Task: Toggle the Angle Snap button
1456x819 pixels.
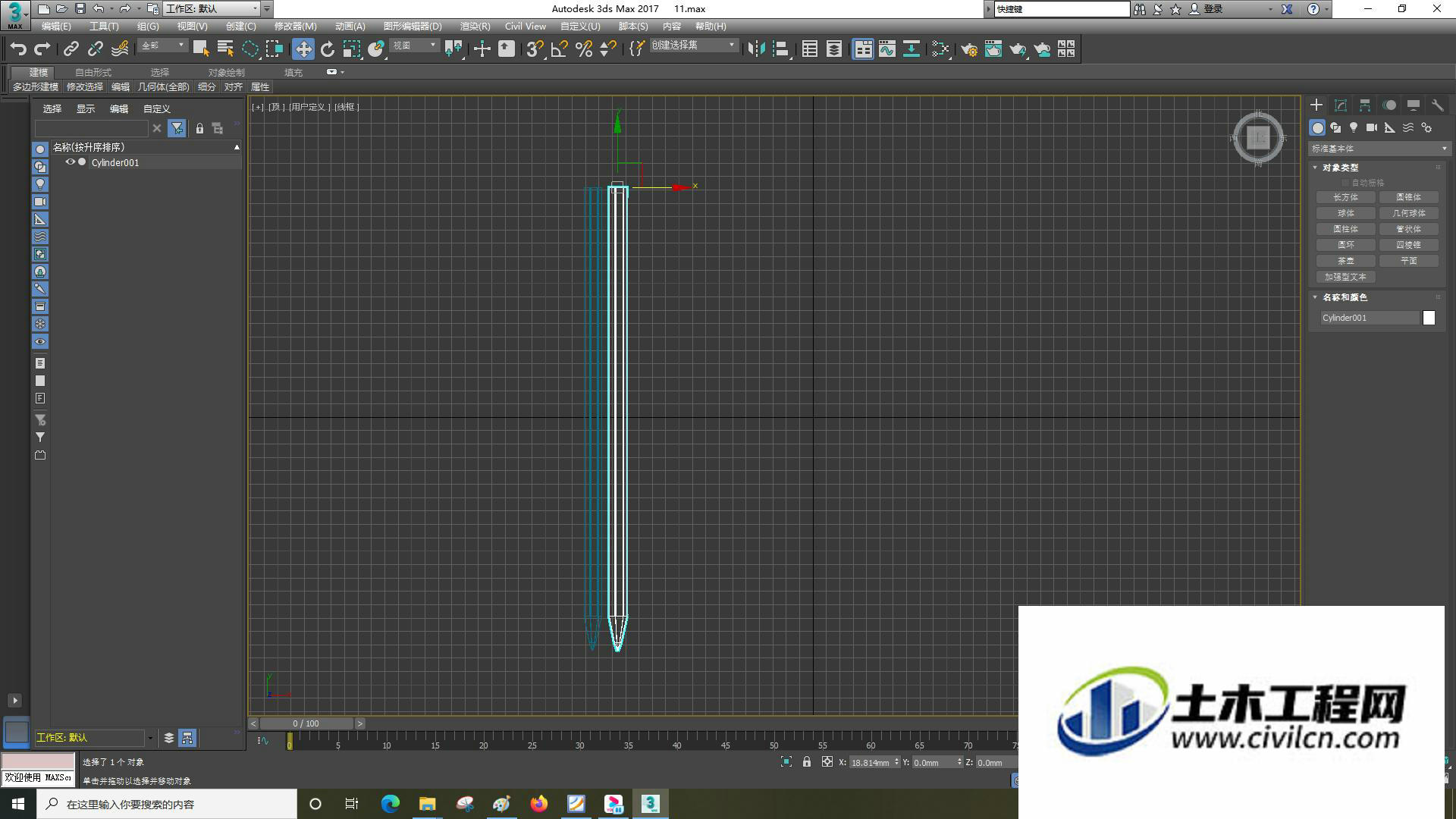Action: pos(560,49)
